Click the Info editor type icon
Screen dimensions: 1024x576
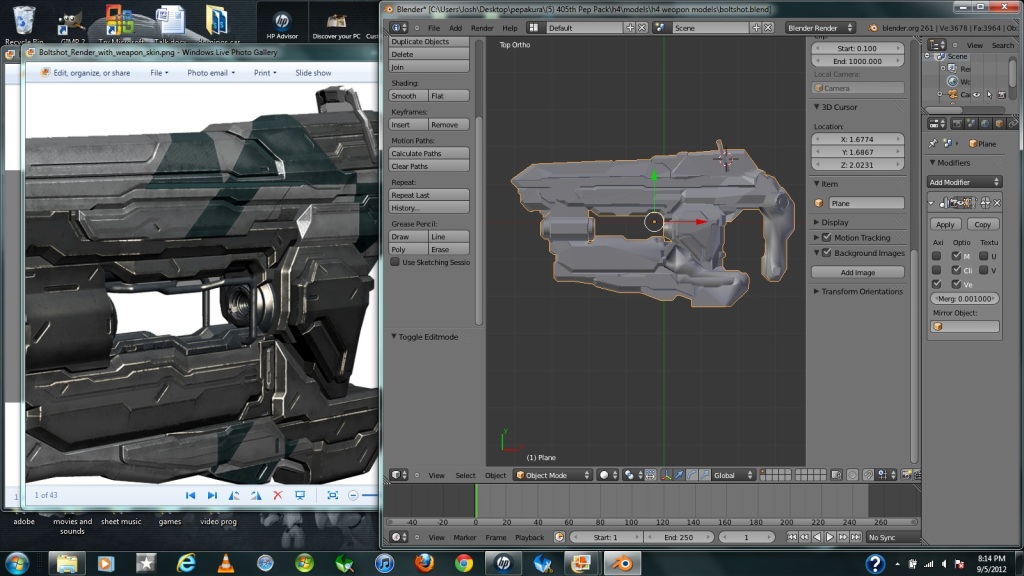point(398,27)
